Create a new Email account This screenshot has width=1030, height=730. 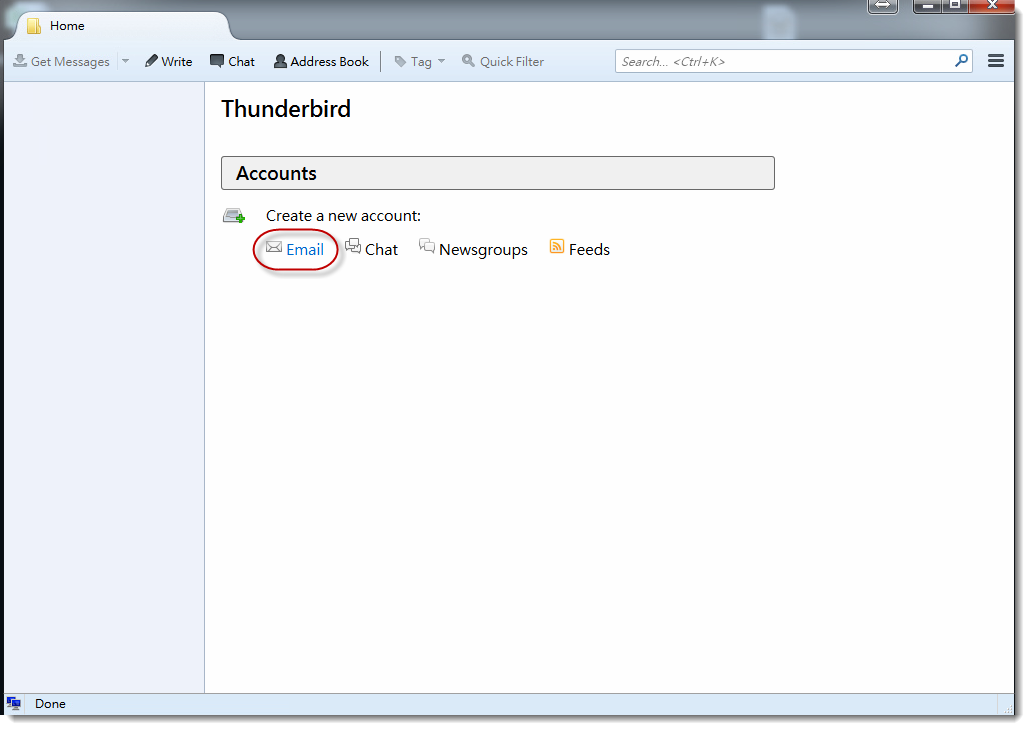tap(295, 249)
